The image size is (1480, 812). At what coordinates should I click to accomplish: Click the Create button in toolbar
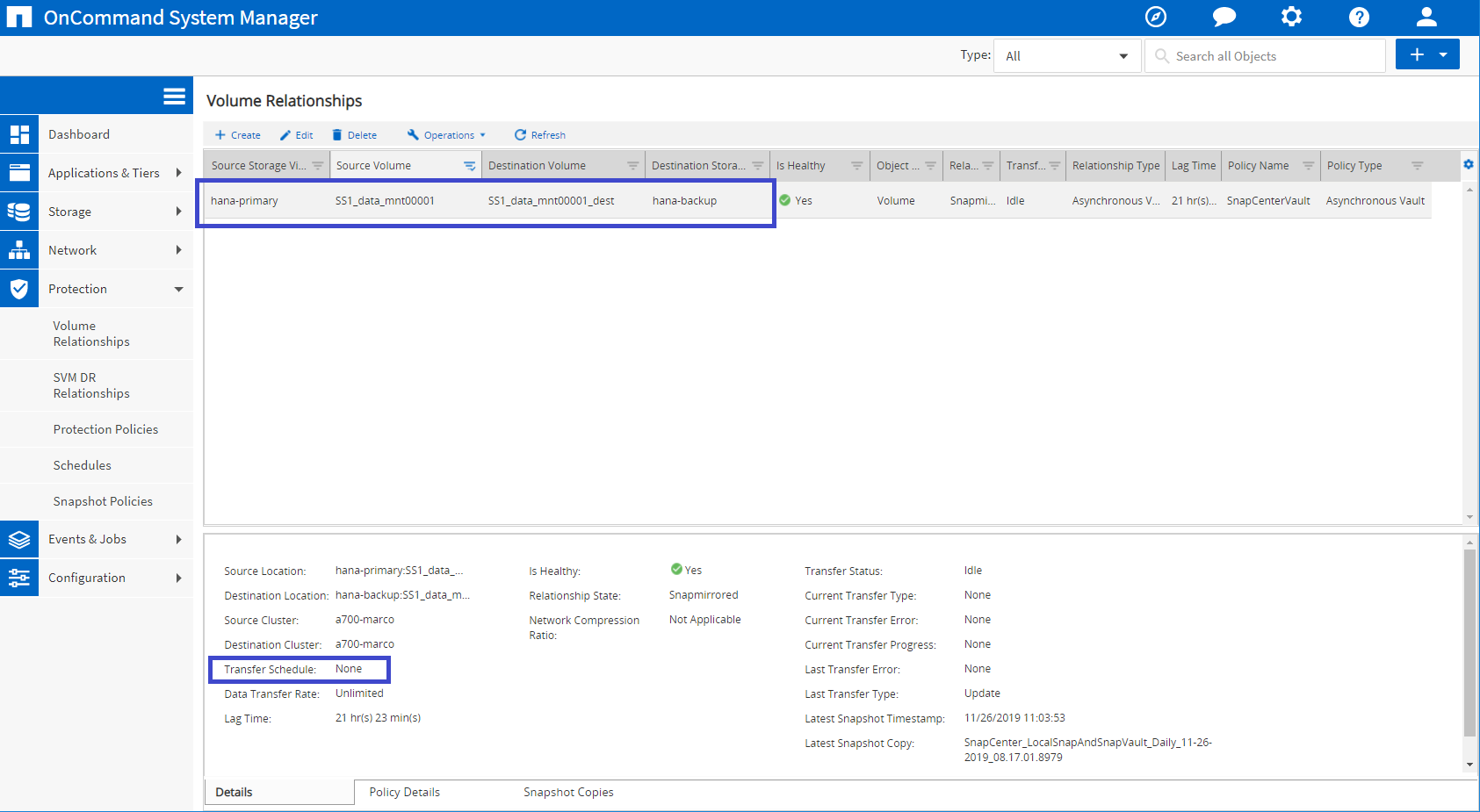[x=238, y=135]
